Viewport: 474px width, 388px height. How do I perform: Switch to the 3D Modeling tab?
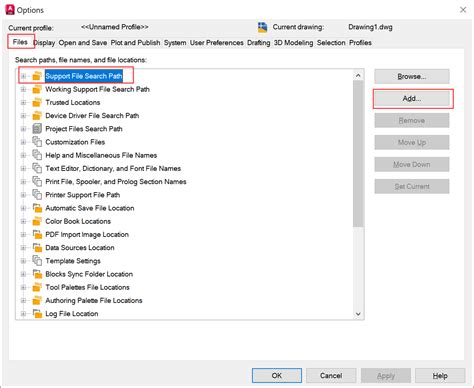click(293, 43)
